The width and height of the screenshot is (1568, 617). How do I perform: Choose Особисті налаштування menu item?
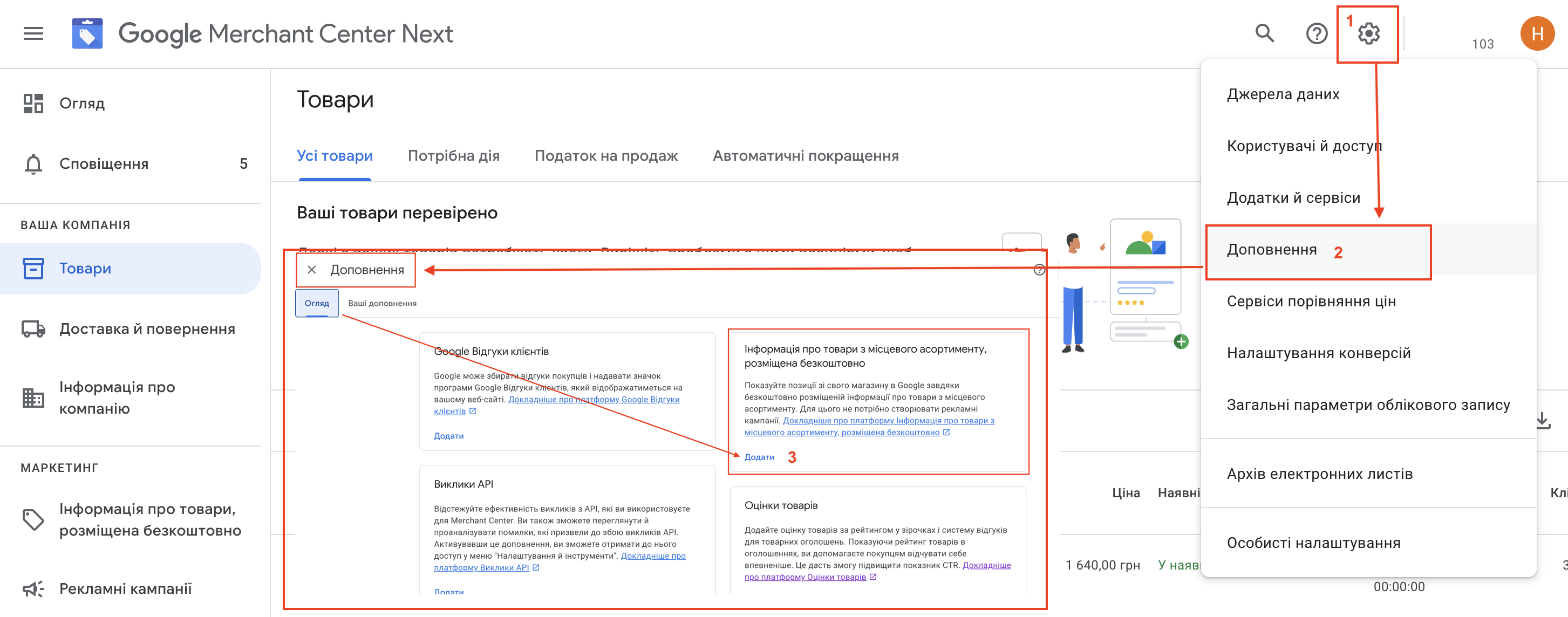pos(1369,543)
